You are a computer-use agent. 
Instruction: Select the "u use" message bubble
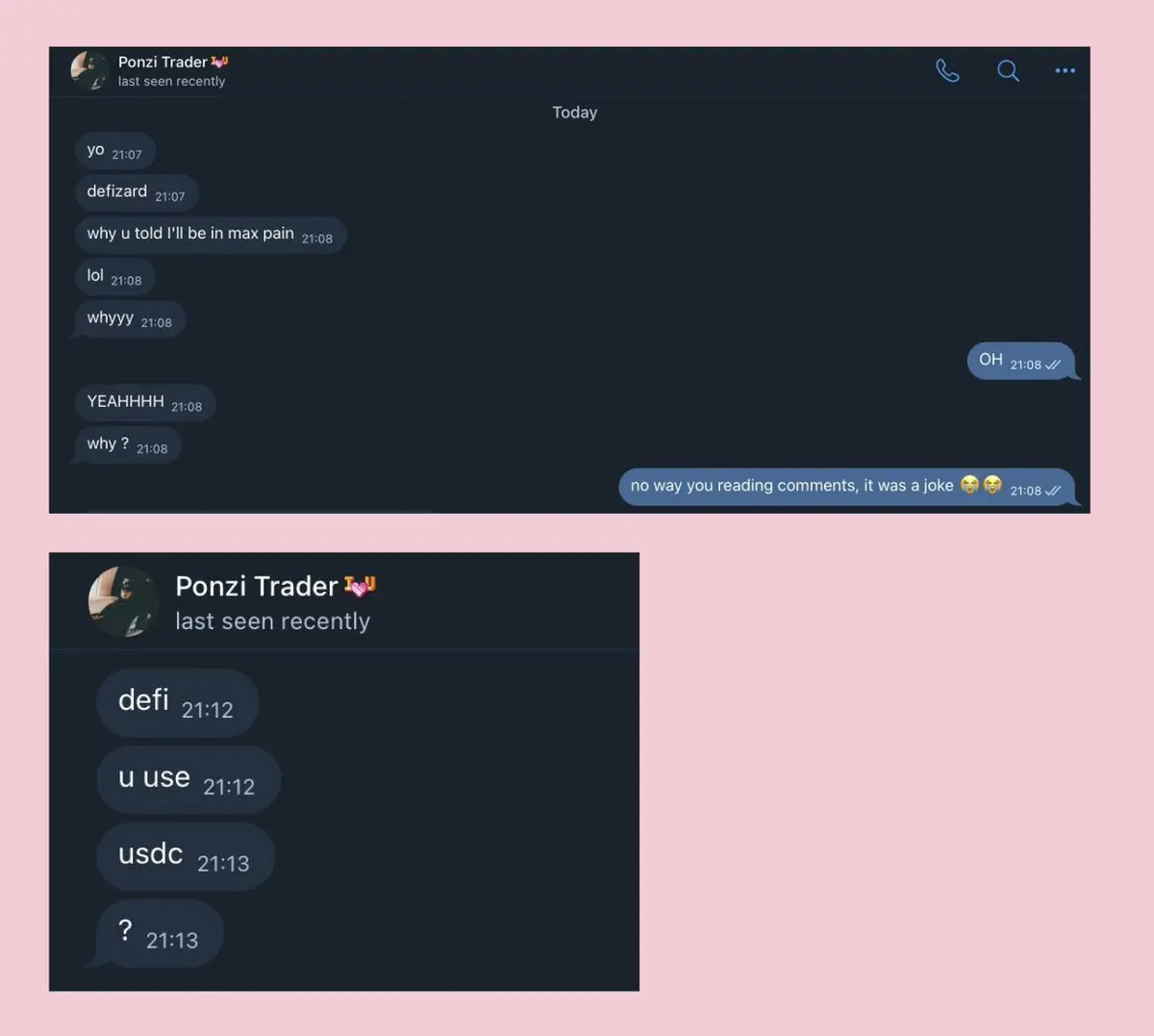188,779
